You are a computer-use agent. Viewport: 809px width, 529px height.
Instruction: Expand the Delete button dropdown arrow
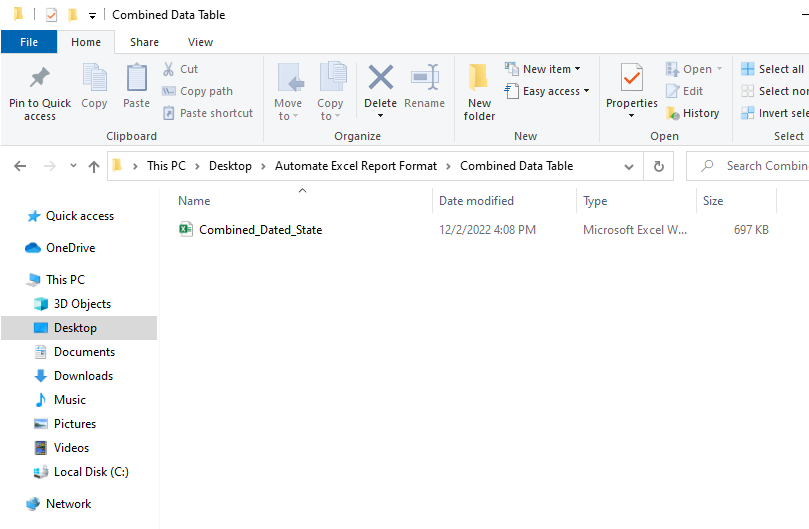381,116
